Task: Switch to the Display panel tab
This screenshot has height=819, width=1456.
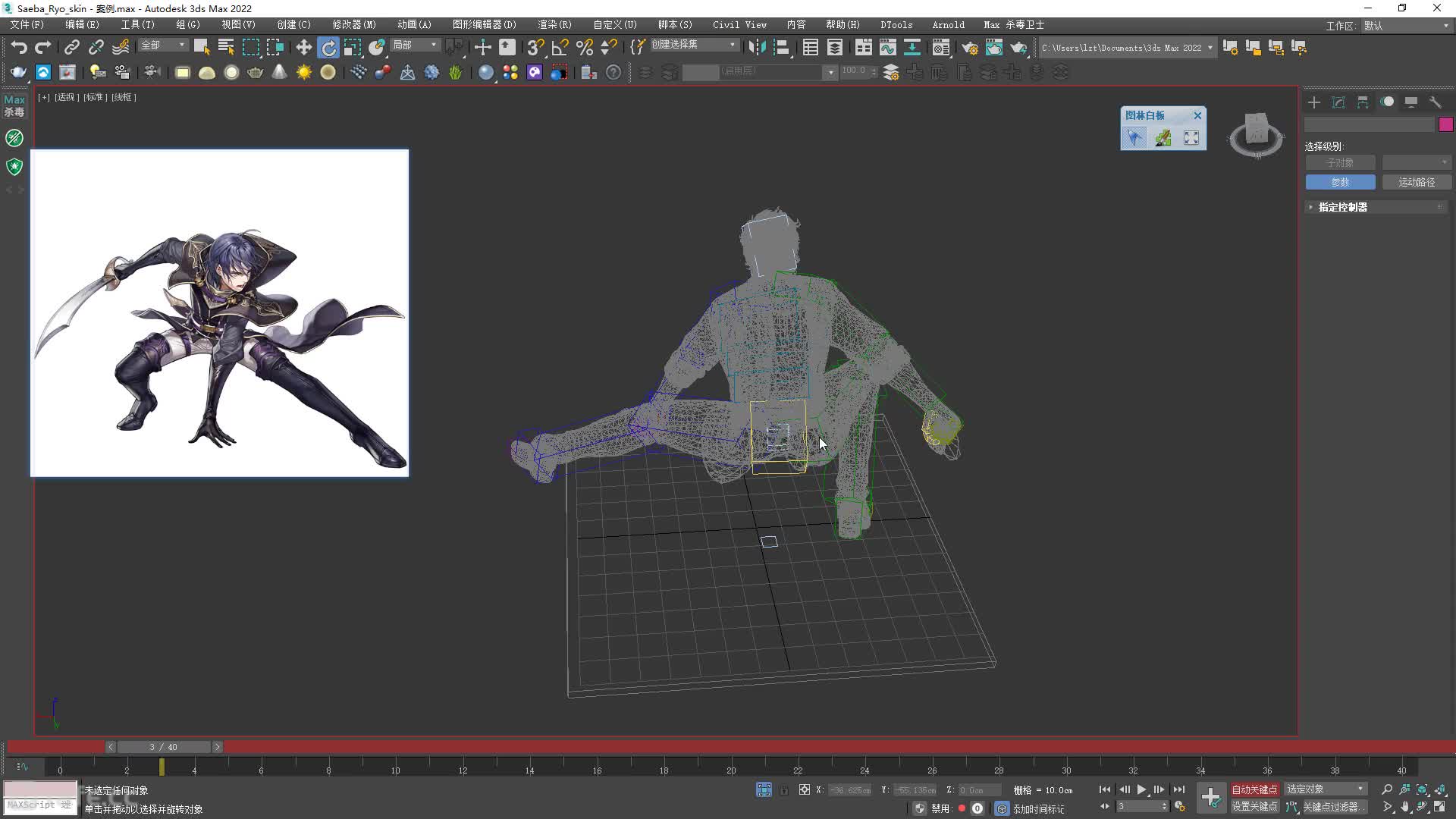Action: point(1411,102)
